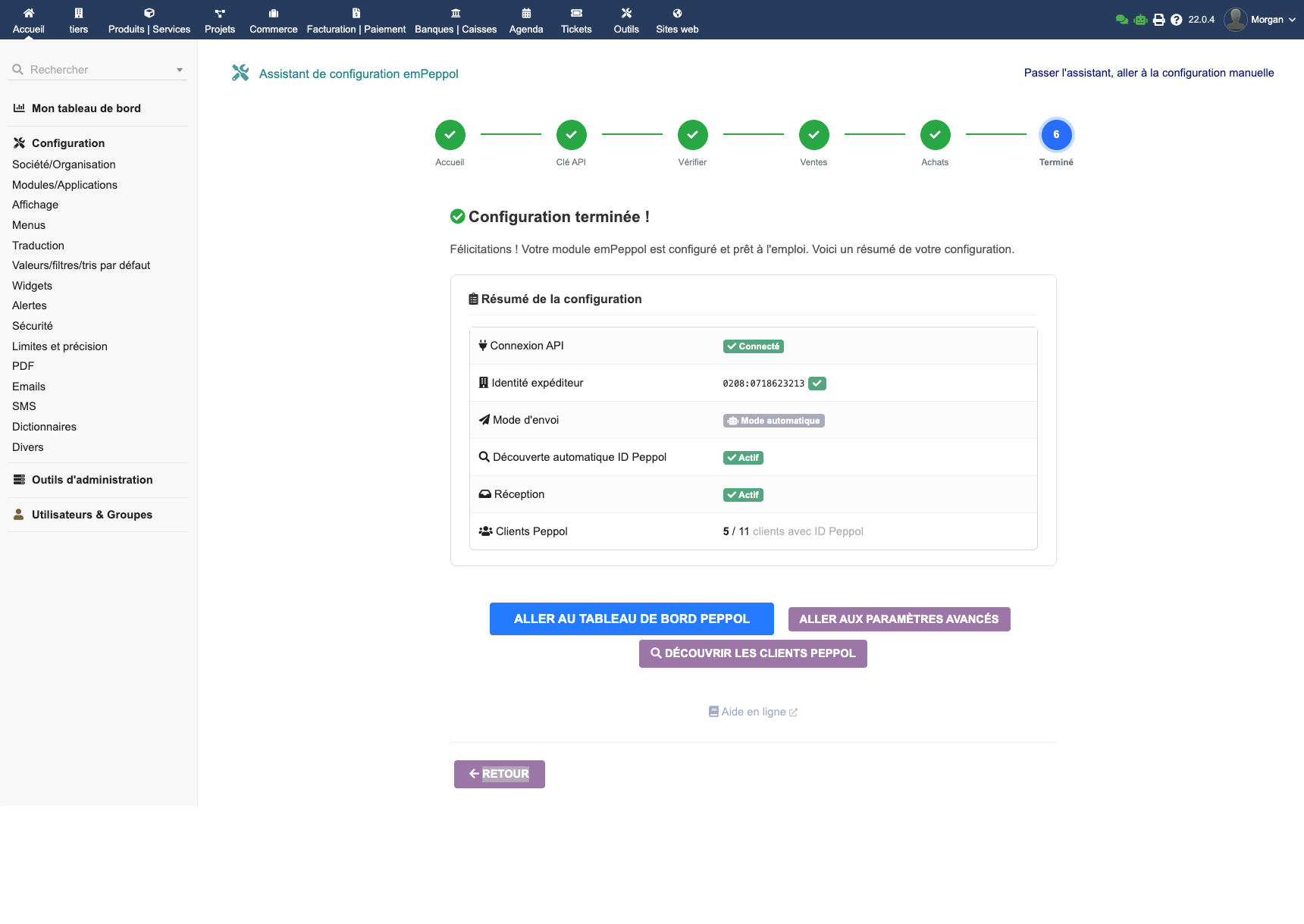This screenshot has height=924, width=1304.
Task: Open Société/Organisation settings
Action: (64, 164)
